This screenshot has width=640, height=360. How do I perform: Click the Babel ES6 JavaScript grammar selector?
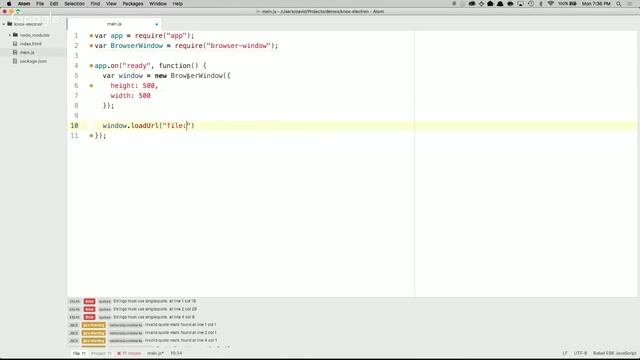tap(615, 353)
